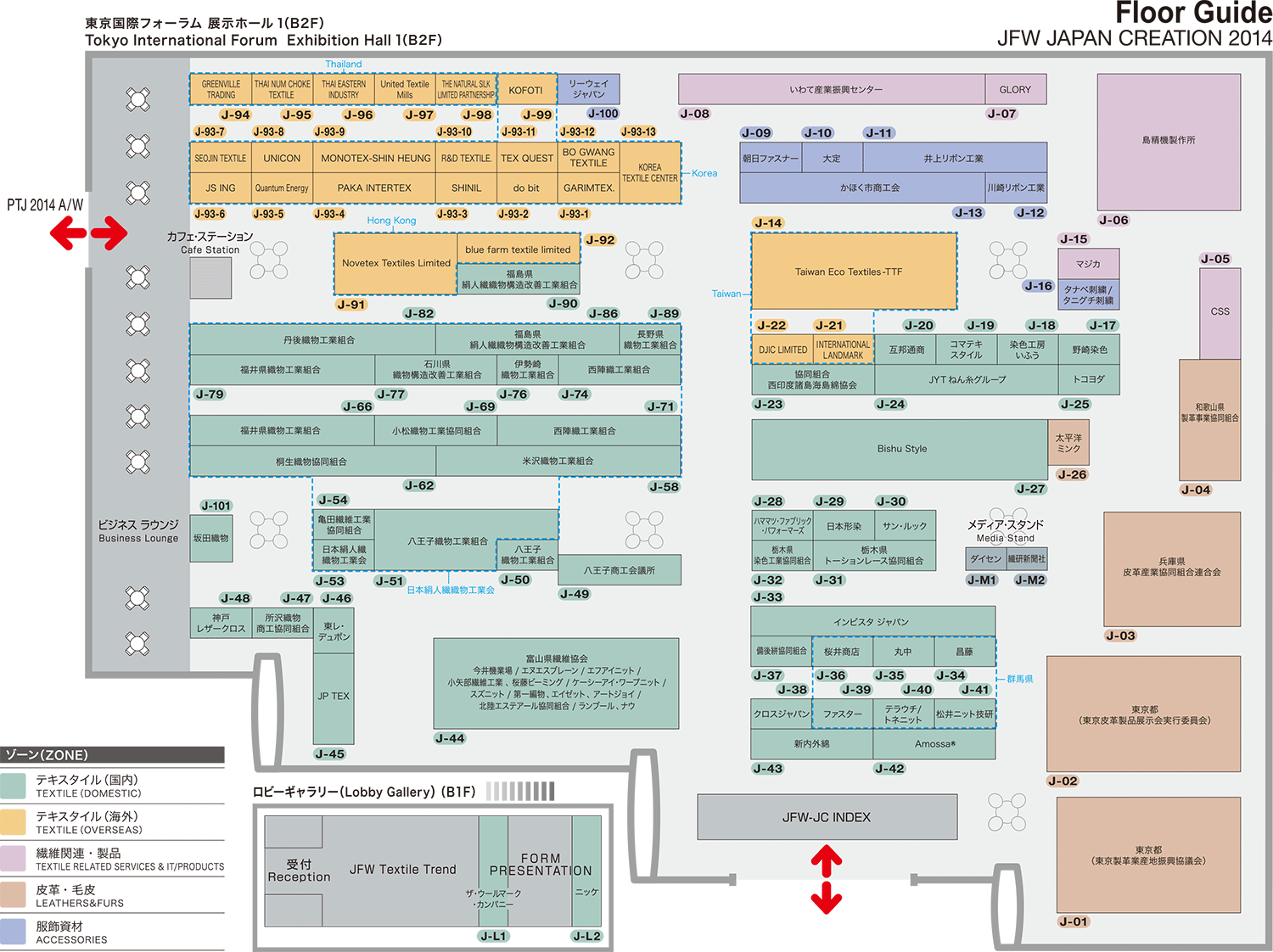Click the striped bar next to Lobby Gallery title

519,792
